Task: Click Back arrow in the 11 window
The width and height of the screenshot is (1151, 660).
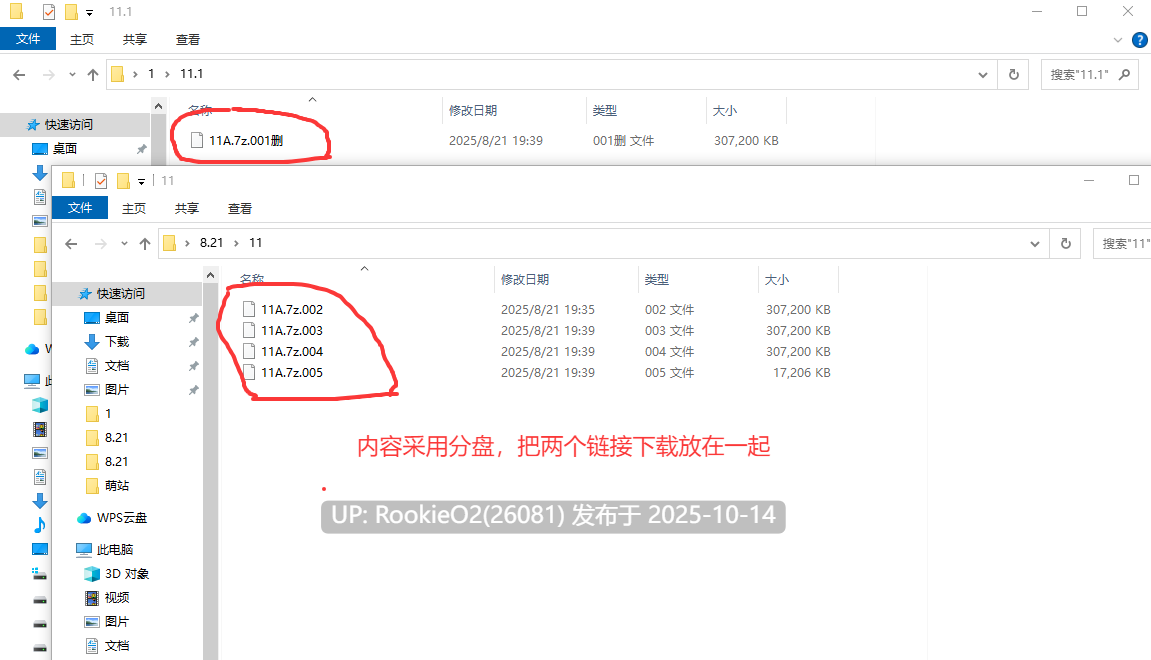Action: 71,244
